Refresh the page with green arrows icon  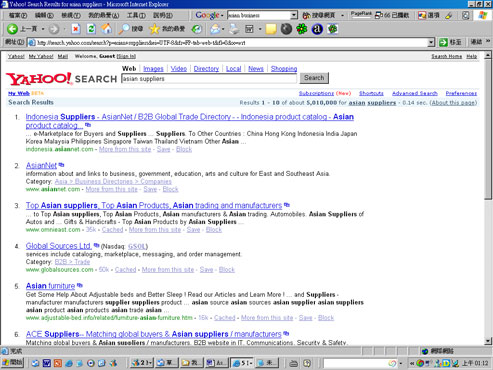[91, 29]
